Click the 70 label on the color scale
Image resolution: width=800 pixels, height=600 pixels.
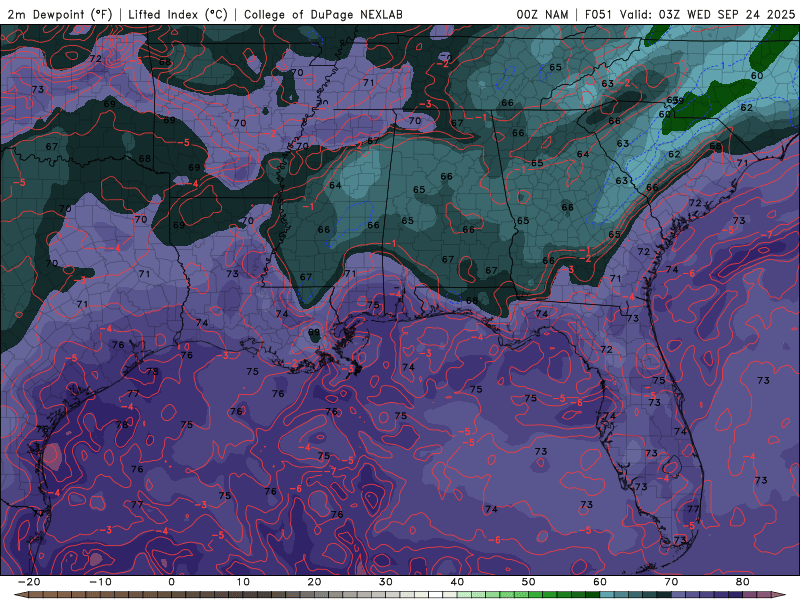pos(671,582)
